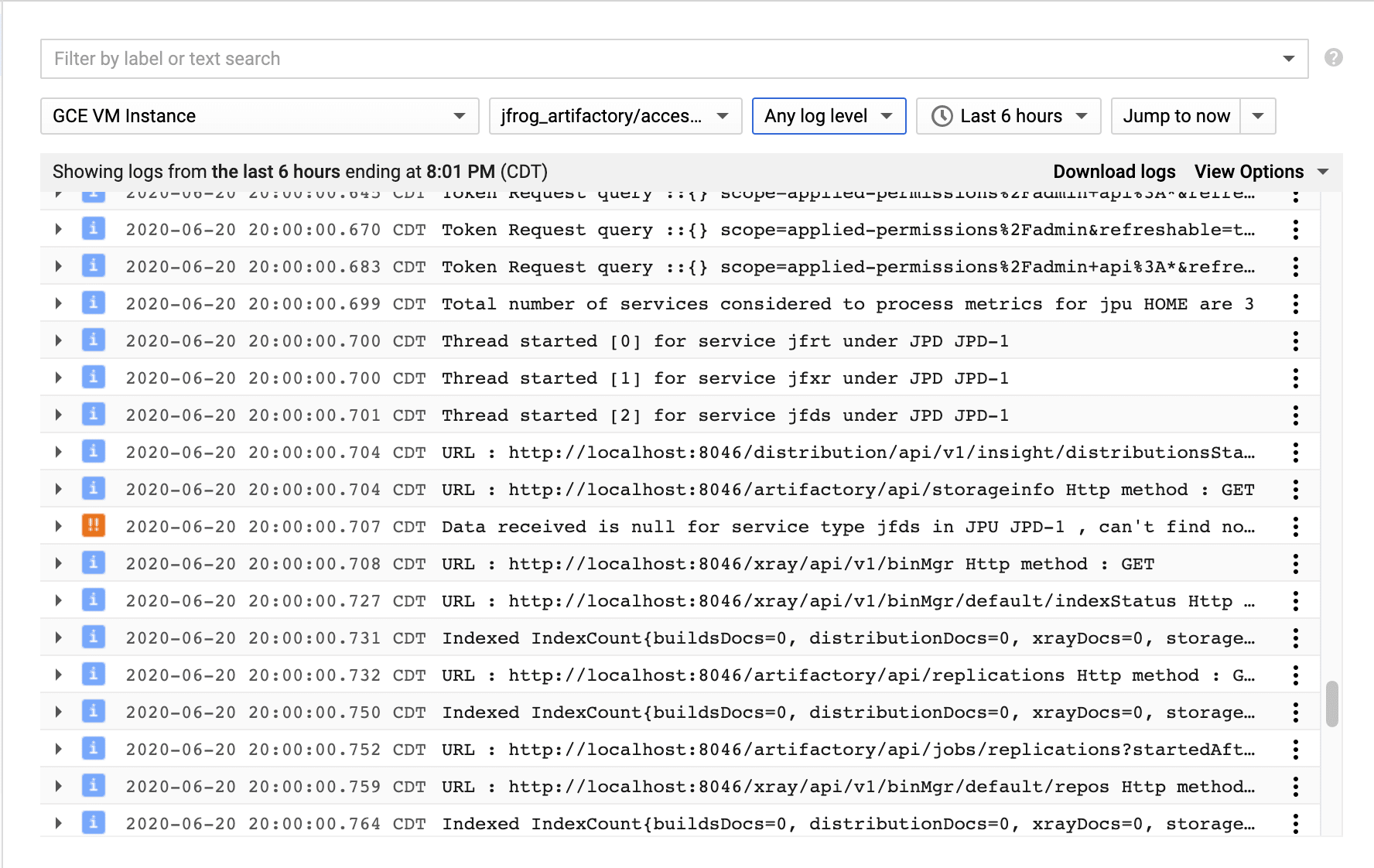
Task: Open kebab menu for 20:00:00.683 Token Request row
Action: point(1295,267)
